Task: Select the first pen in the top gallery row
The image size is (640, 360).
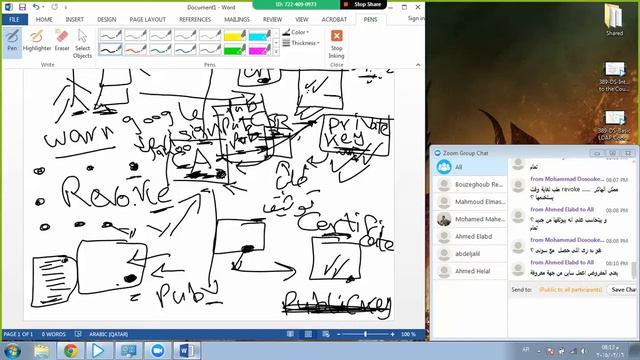Action: 111,35
